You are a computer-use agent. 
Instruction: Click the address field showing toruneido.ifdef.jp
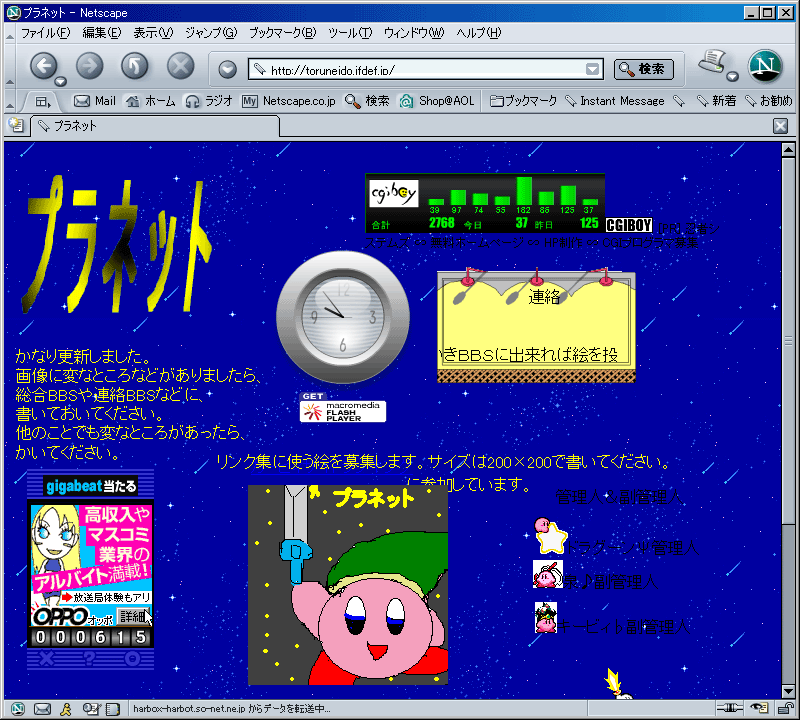coord(426,69)
